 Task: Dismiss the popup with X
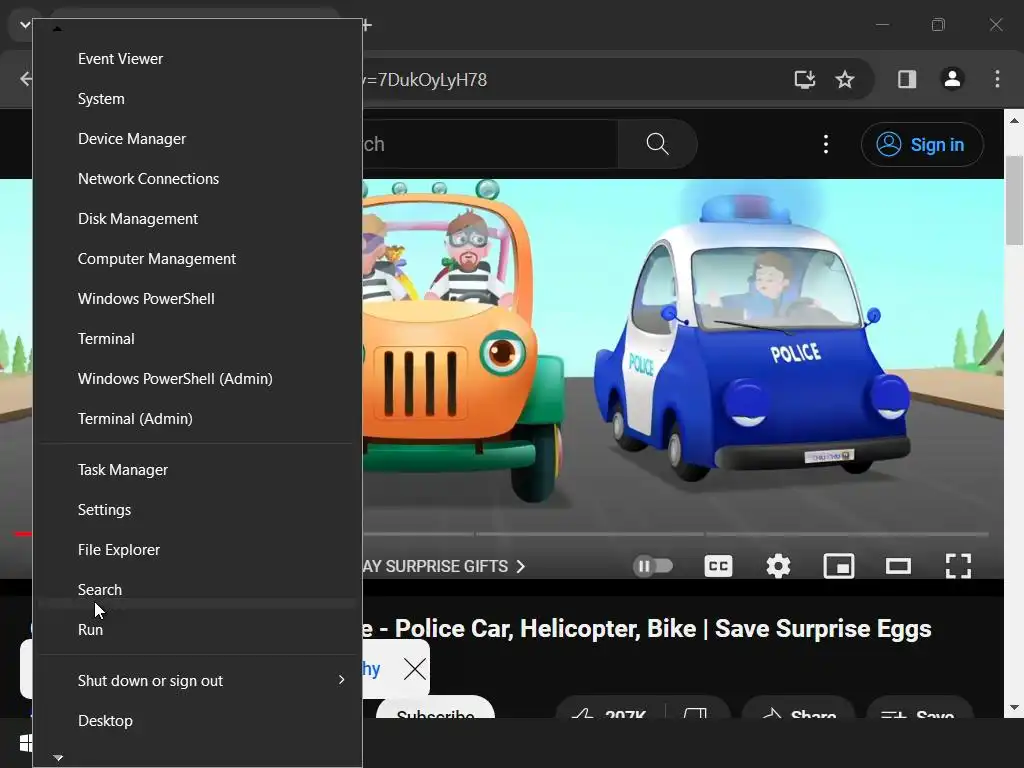[415, 669]
